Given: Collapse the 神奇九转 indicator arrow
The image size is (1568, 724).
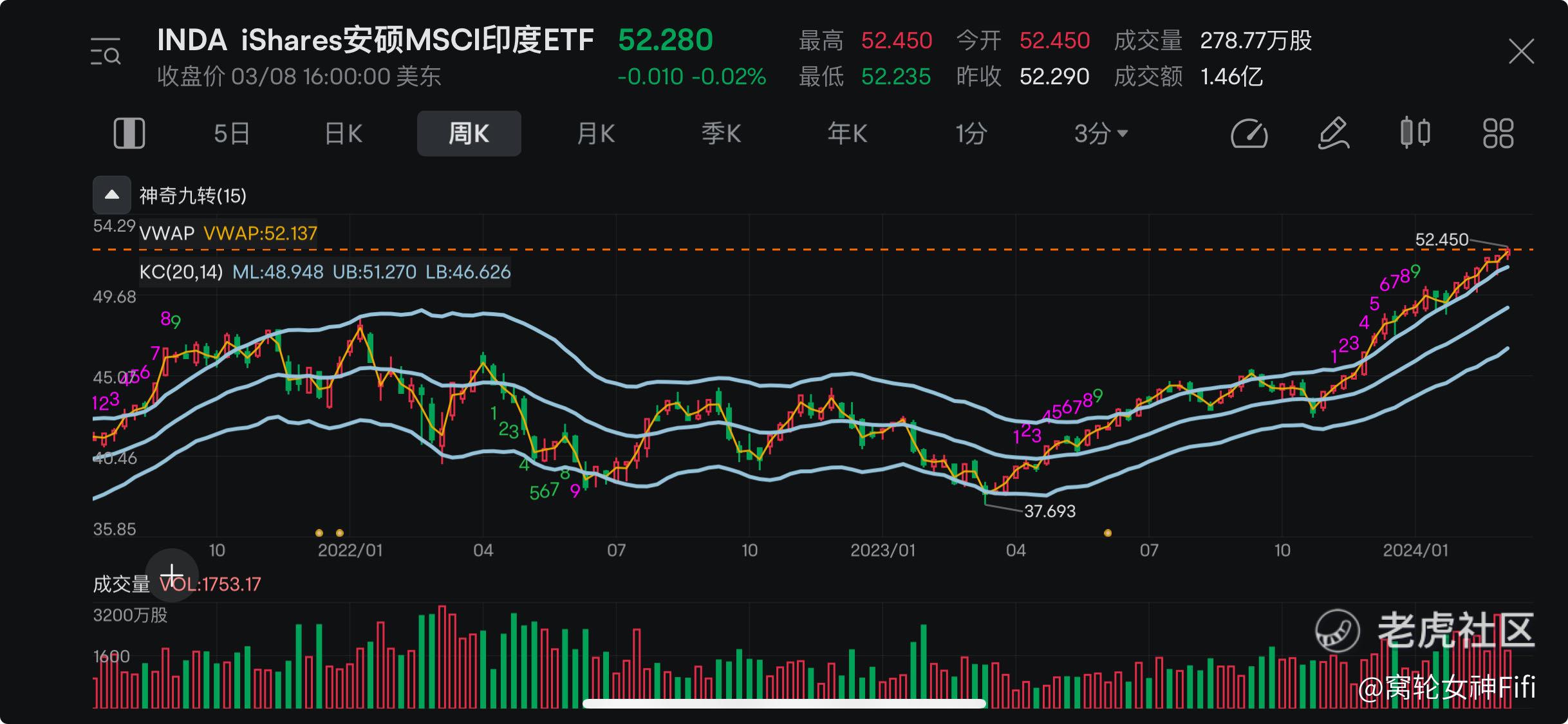Looking at the screenshot, I should (112, 195).
